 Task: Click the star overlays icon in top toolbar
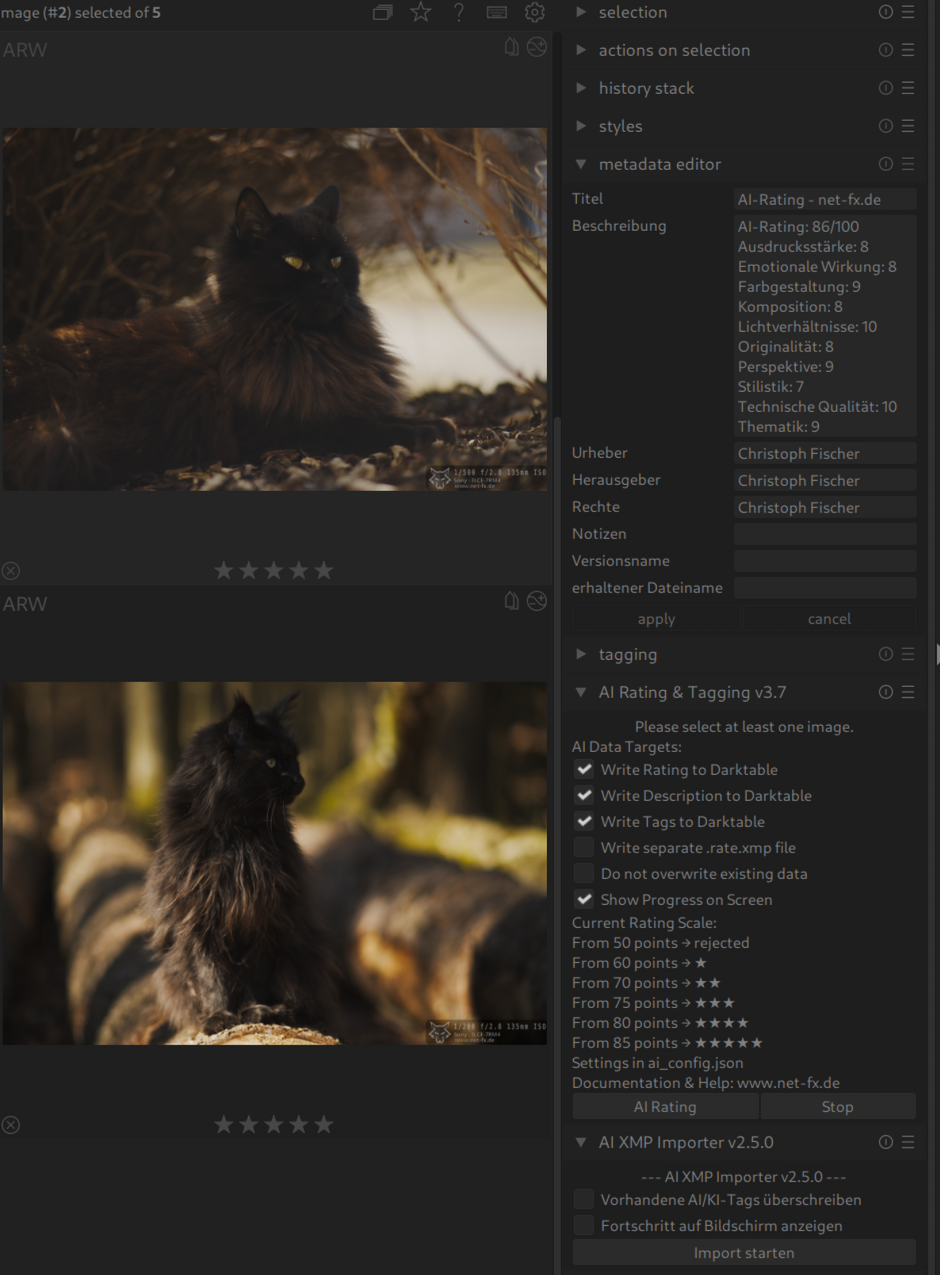coord(421,12)
